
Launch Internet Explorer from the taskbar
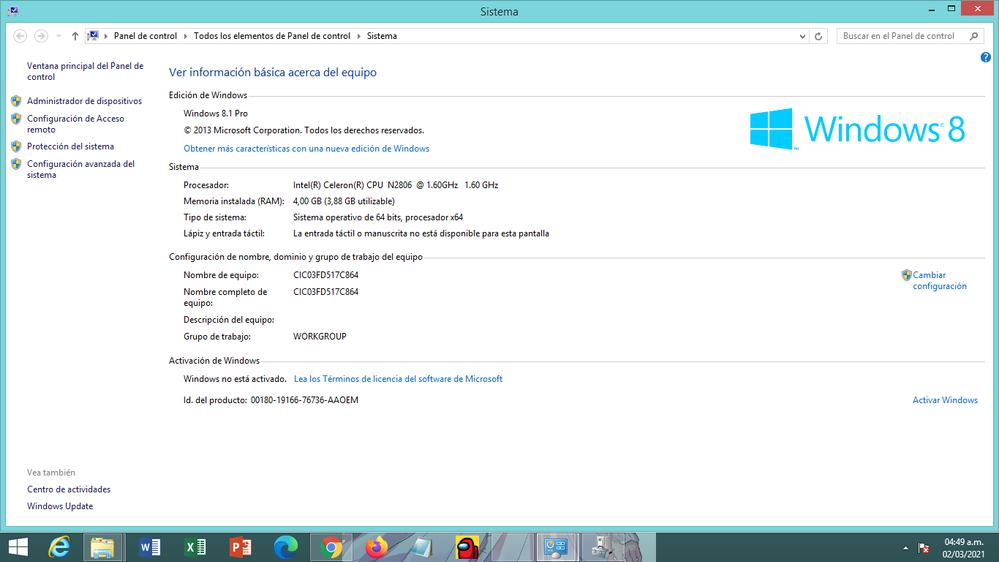59,547
